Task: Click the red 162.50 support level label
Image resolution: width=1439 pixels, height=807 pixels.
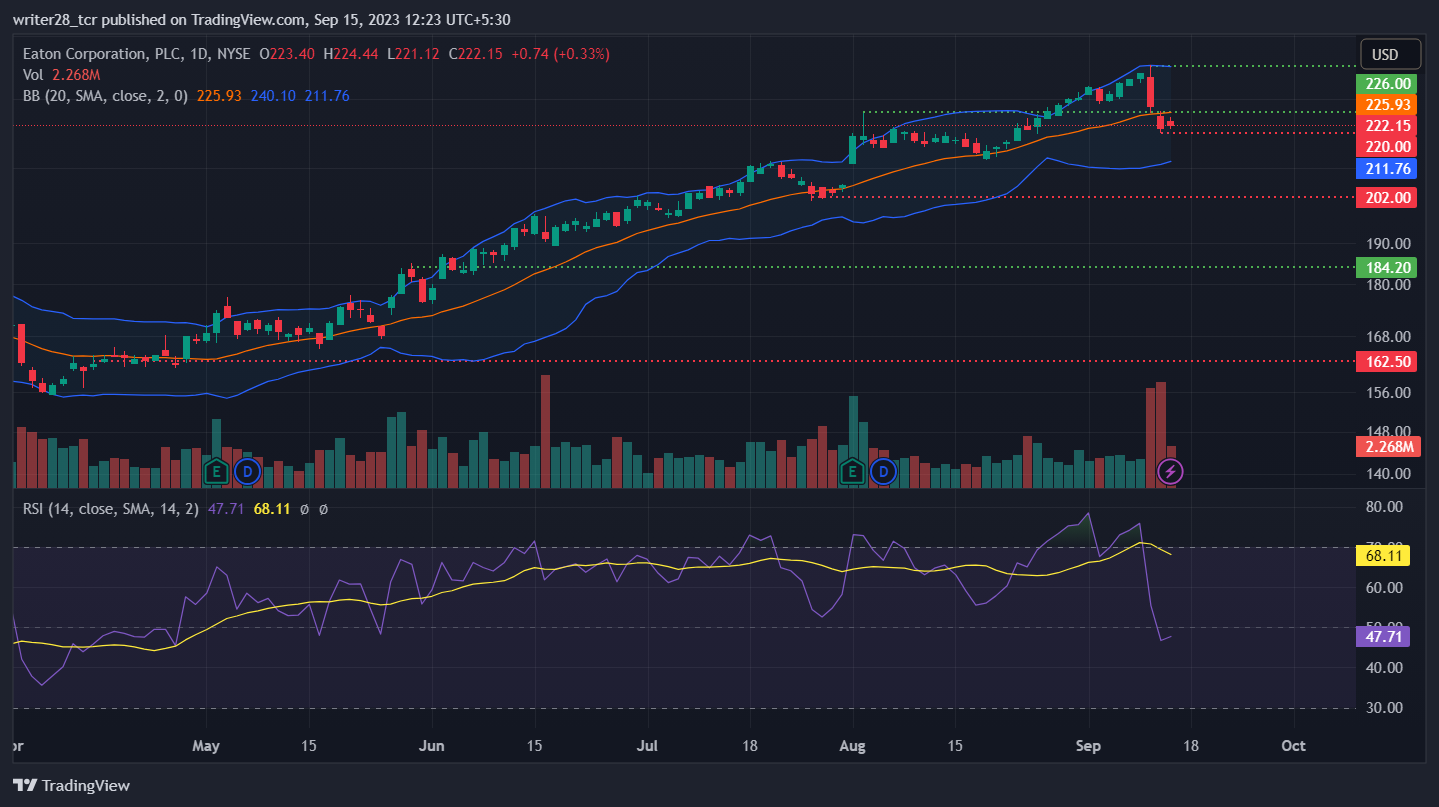Action: (x=1385, y=361)
